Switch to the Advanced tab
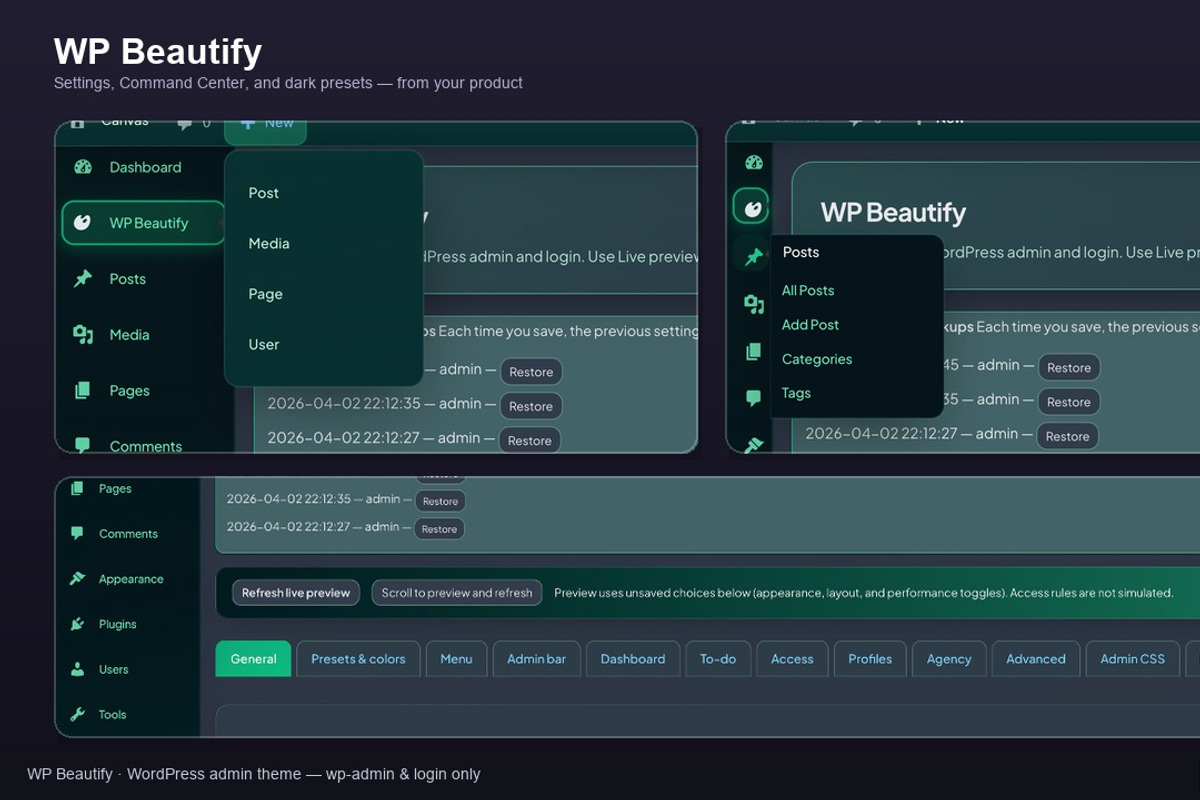1200x800 pixels. pyautogui.click(x=1036, y=659)
